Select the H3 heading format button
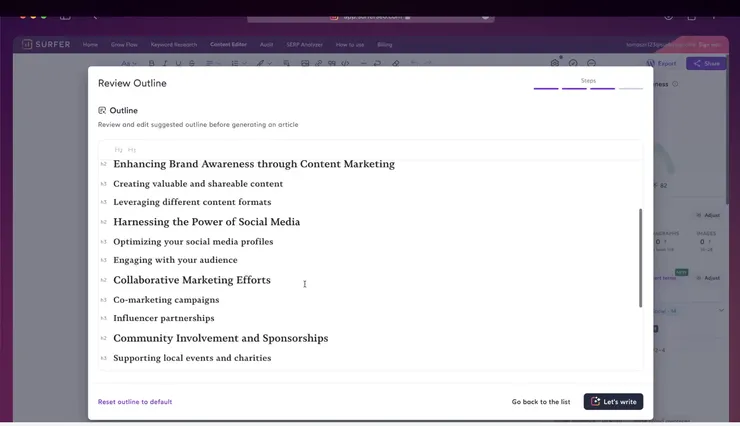Screen dimensions: 740x426 [x=132, y=150]
